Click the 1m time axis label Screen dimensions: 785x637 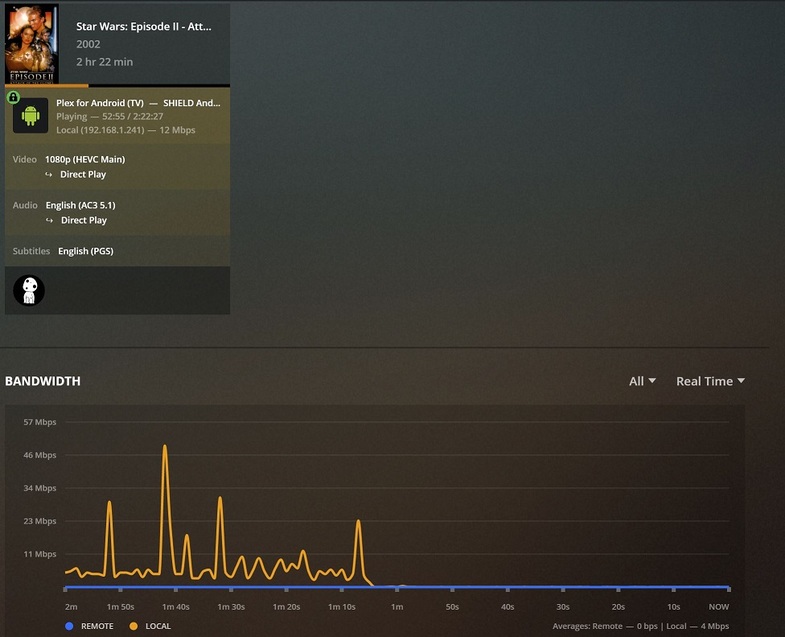coord(397,607)
